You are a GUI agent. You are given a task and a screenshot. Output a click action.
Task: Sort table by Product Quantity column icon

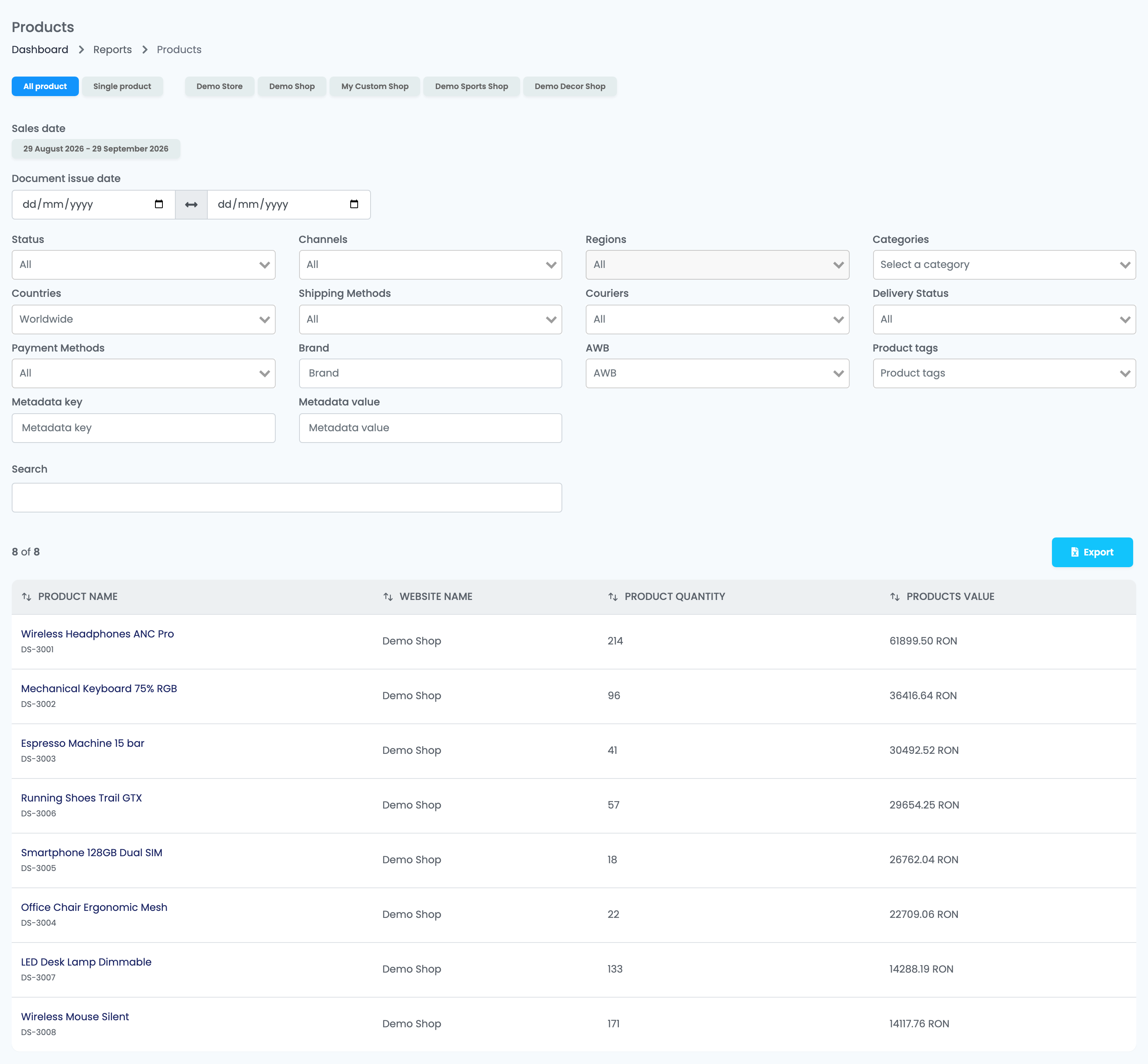613,596
